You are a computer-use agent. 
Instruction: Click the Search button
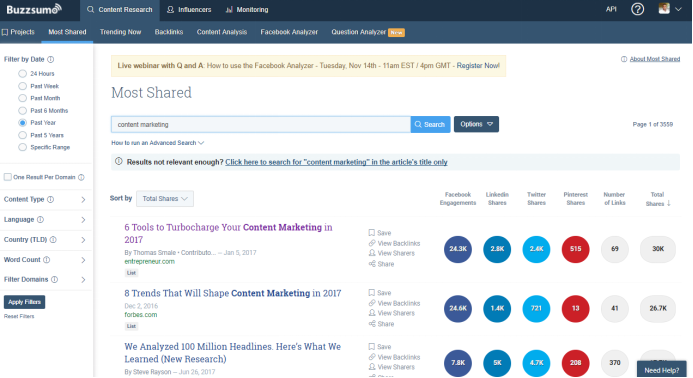tap(430, 124)
